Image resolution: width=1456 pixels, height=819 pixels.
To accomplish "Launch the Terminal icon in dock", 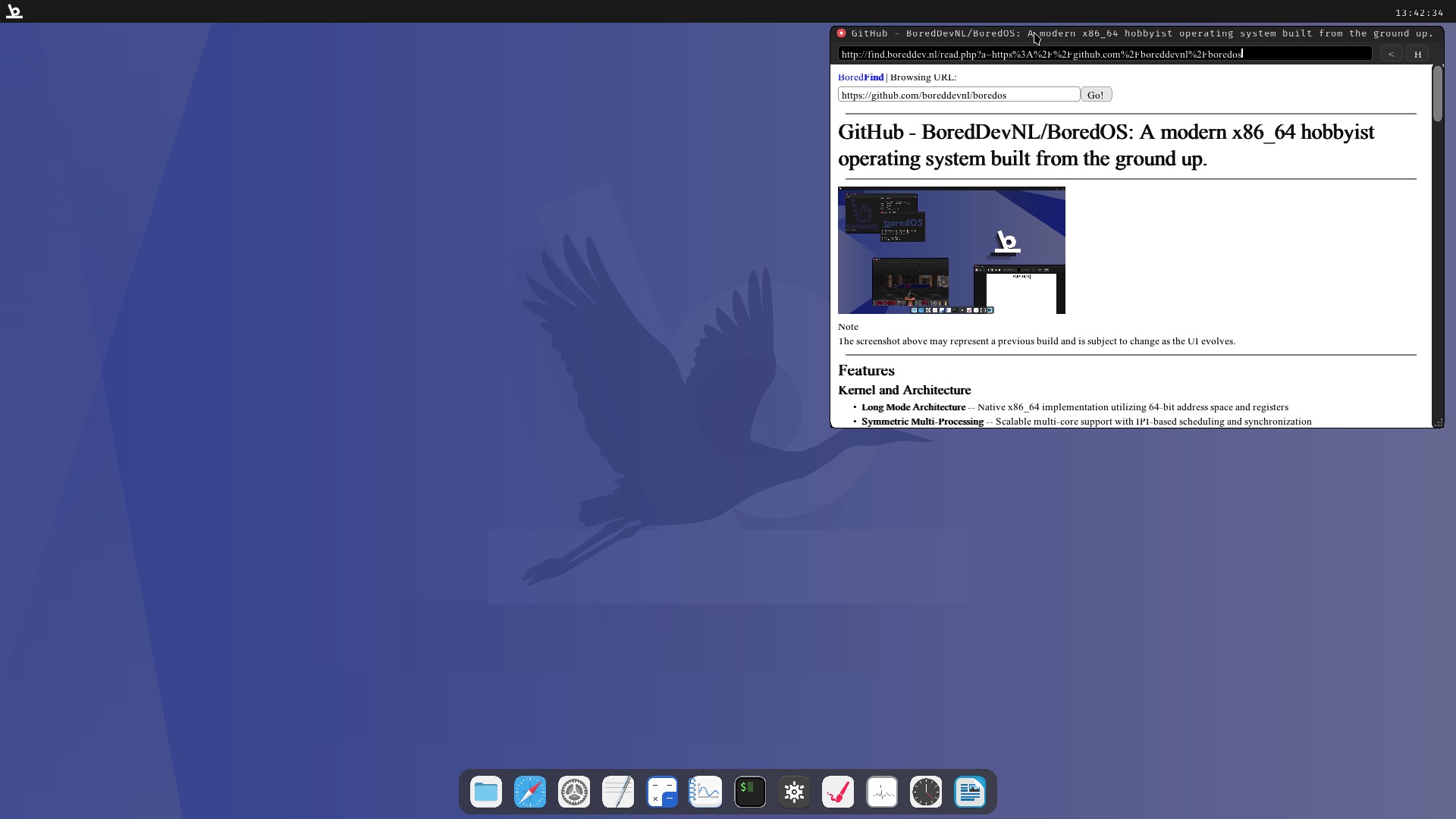I will click(x=750, y=792).
